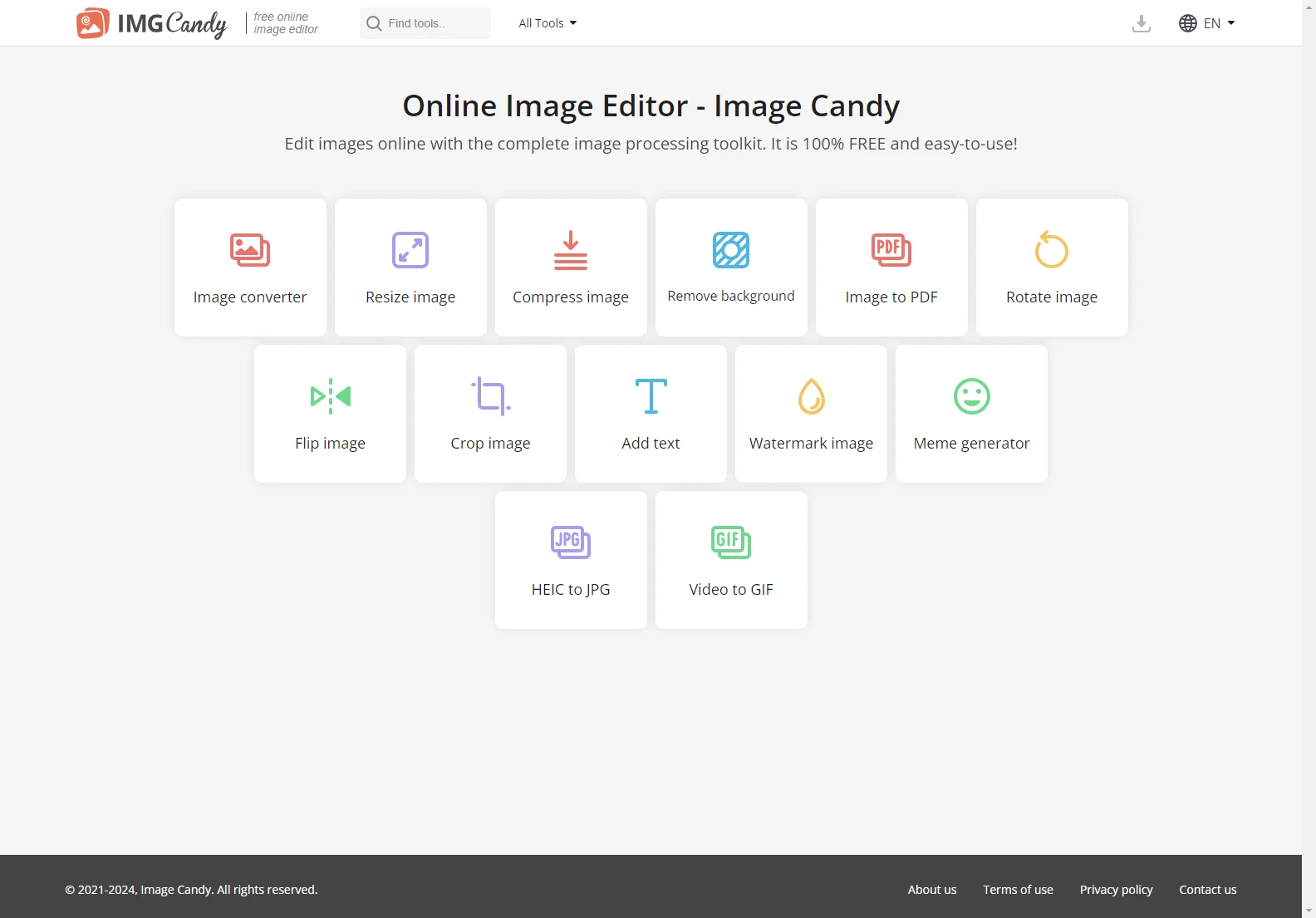Open the Compress image tool icon
The height and width of the screenshot is (918, 1316).
(x=571, y=250)
